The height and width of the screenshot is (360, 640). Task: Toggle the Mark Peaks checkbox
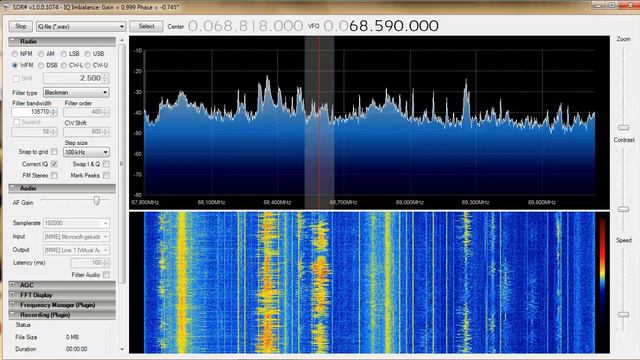(x=106, y=176)
